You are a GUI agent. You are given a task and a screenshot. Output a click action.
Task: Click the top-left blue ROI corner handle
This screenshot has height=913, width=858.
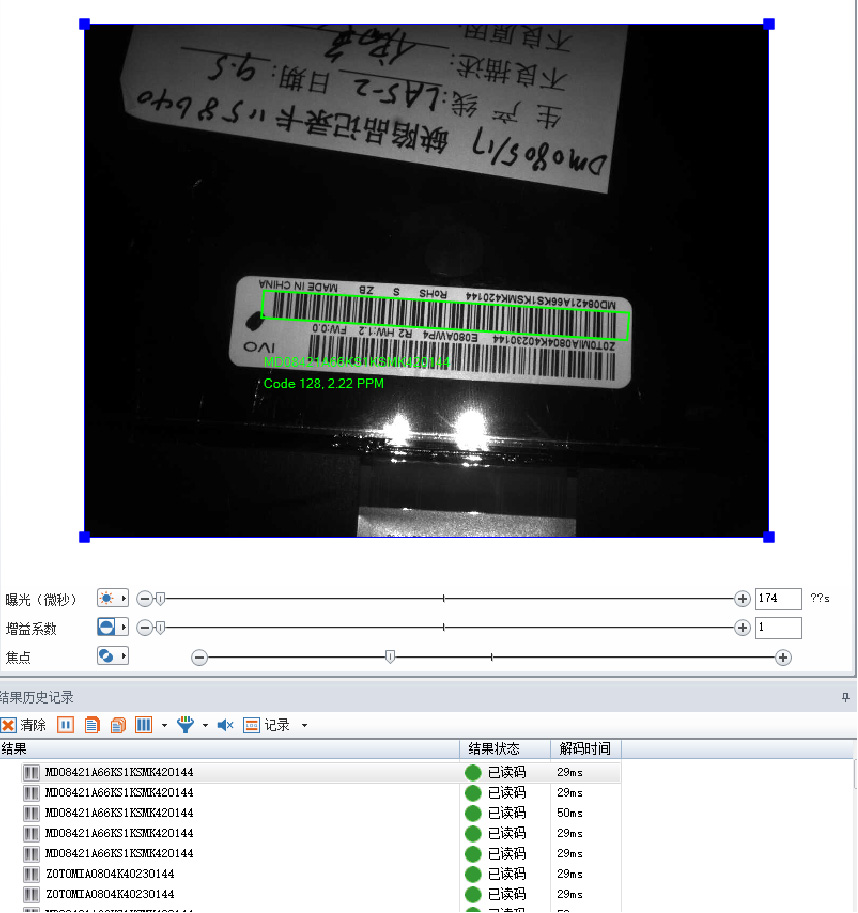coord(84,24)
